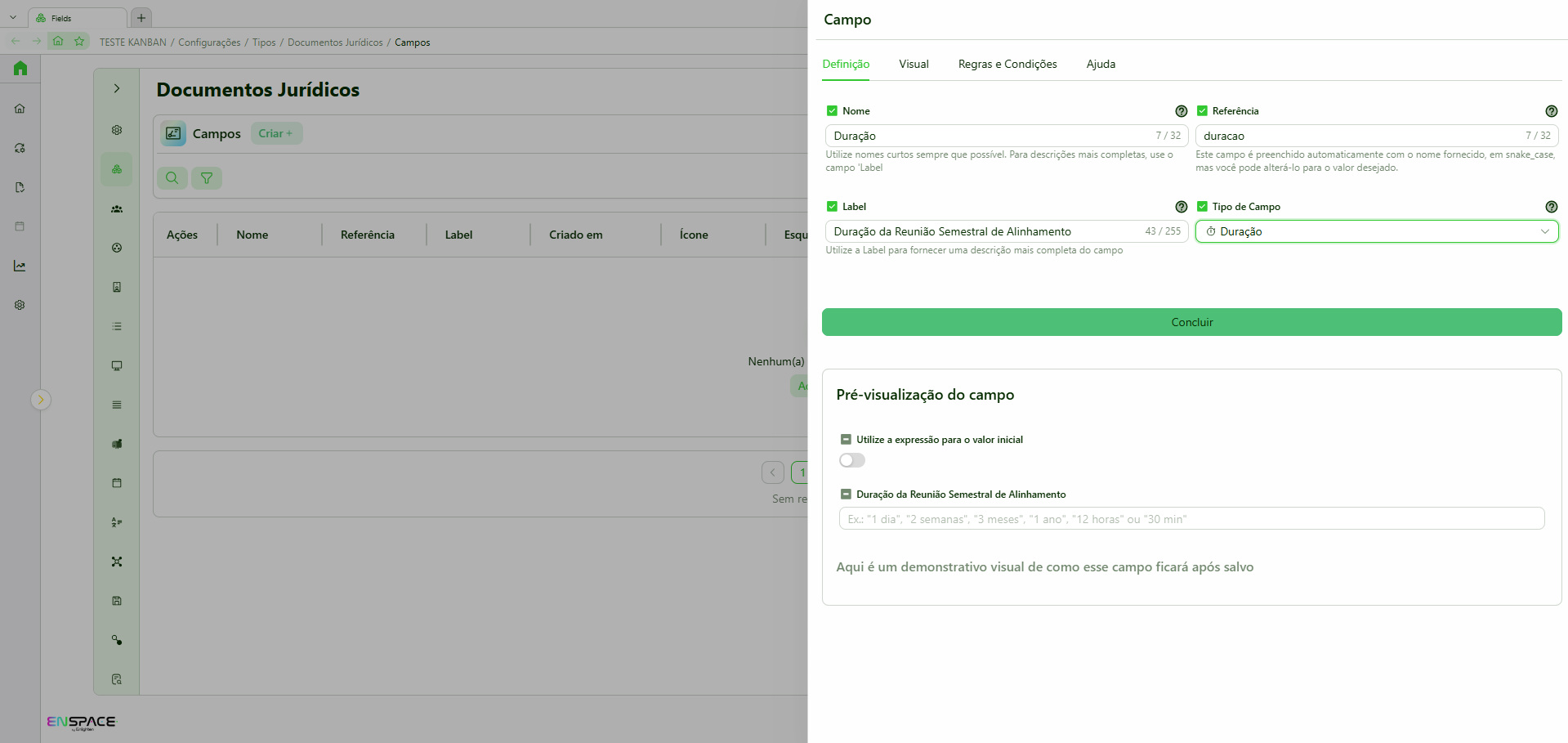Viewport: 1568px width, 743px height.
Task: Click the Label input field
Action: (x=1007, y=231)
